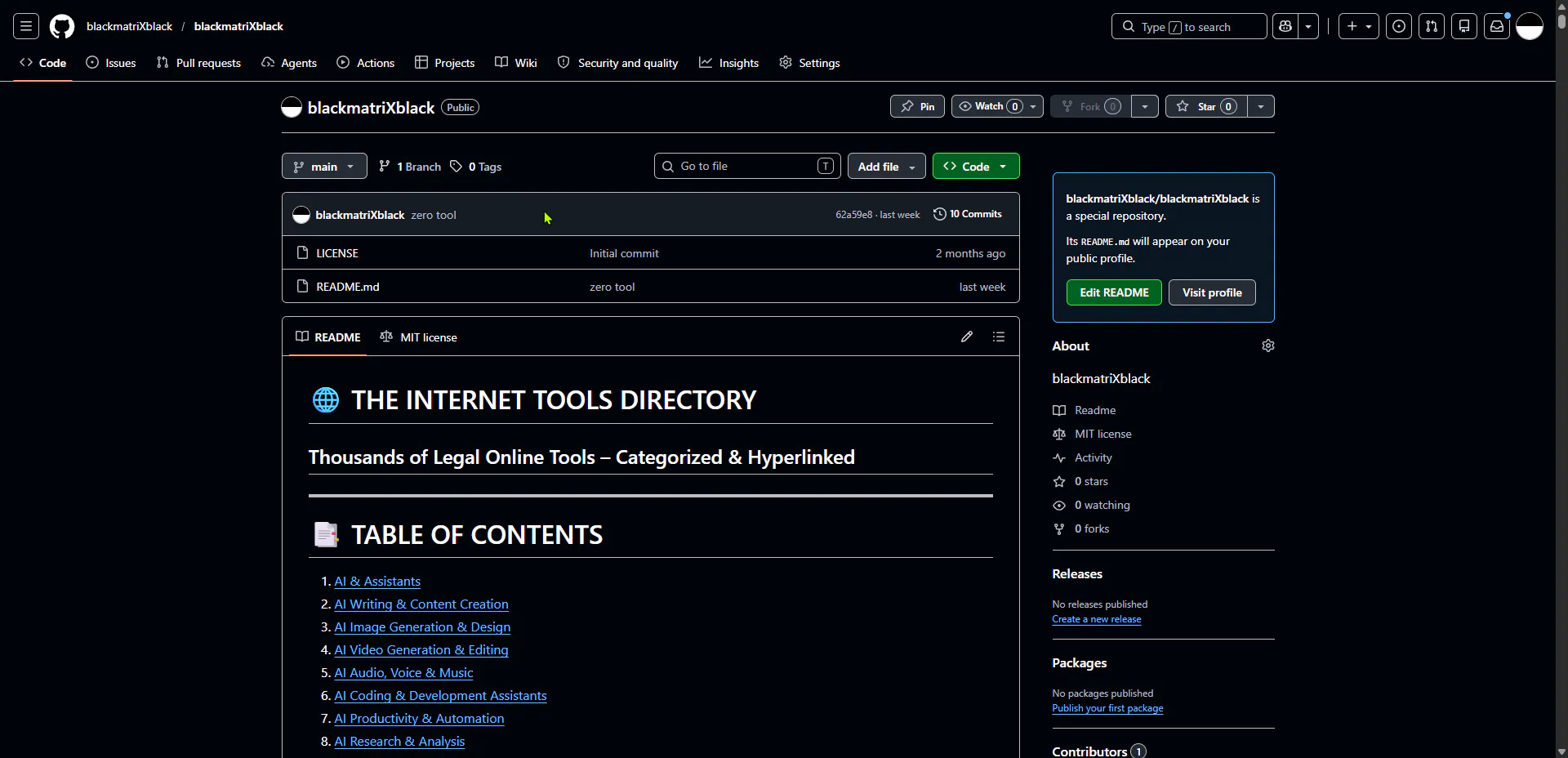Click 'Create a new release' link
1568x758 pixels.
[1097, 619]
